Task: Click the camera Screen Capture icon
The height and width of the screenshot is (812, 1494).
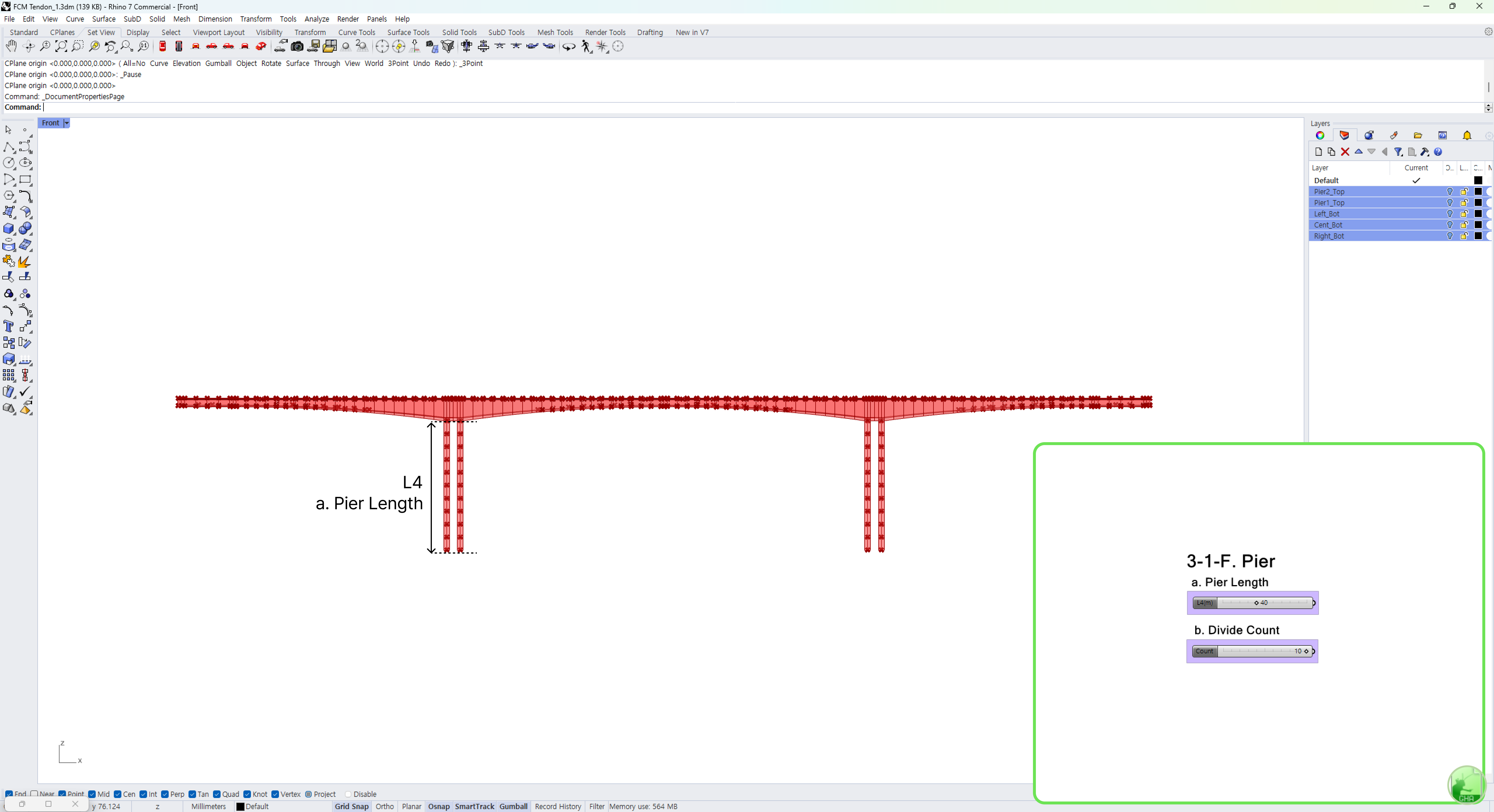Action: tap(297, 46)
